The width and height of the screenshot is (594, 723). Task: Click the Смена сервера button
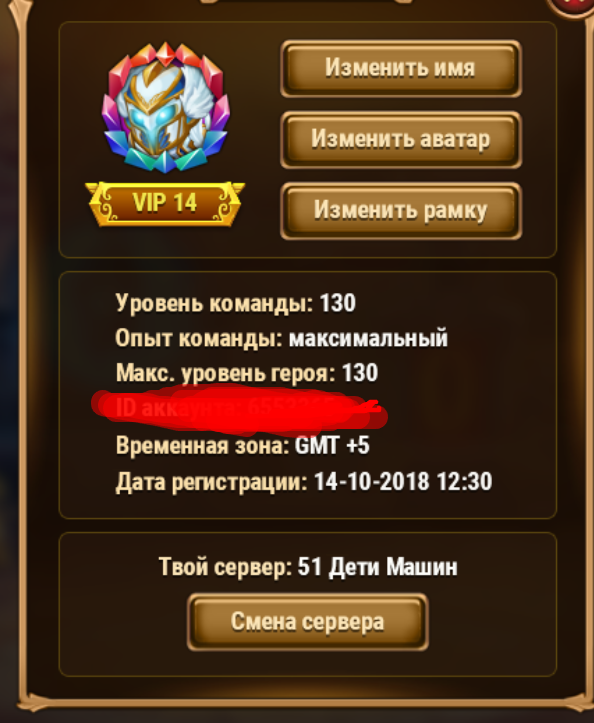(x=308, y=622)
